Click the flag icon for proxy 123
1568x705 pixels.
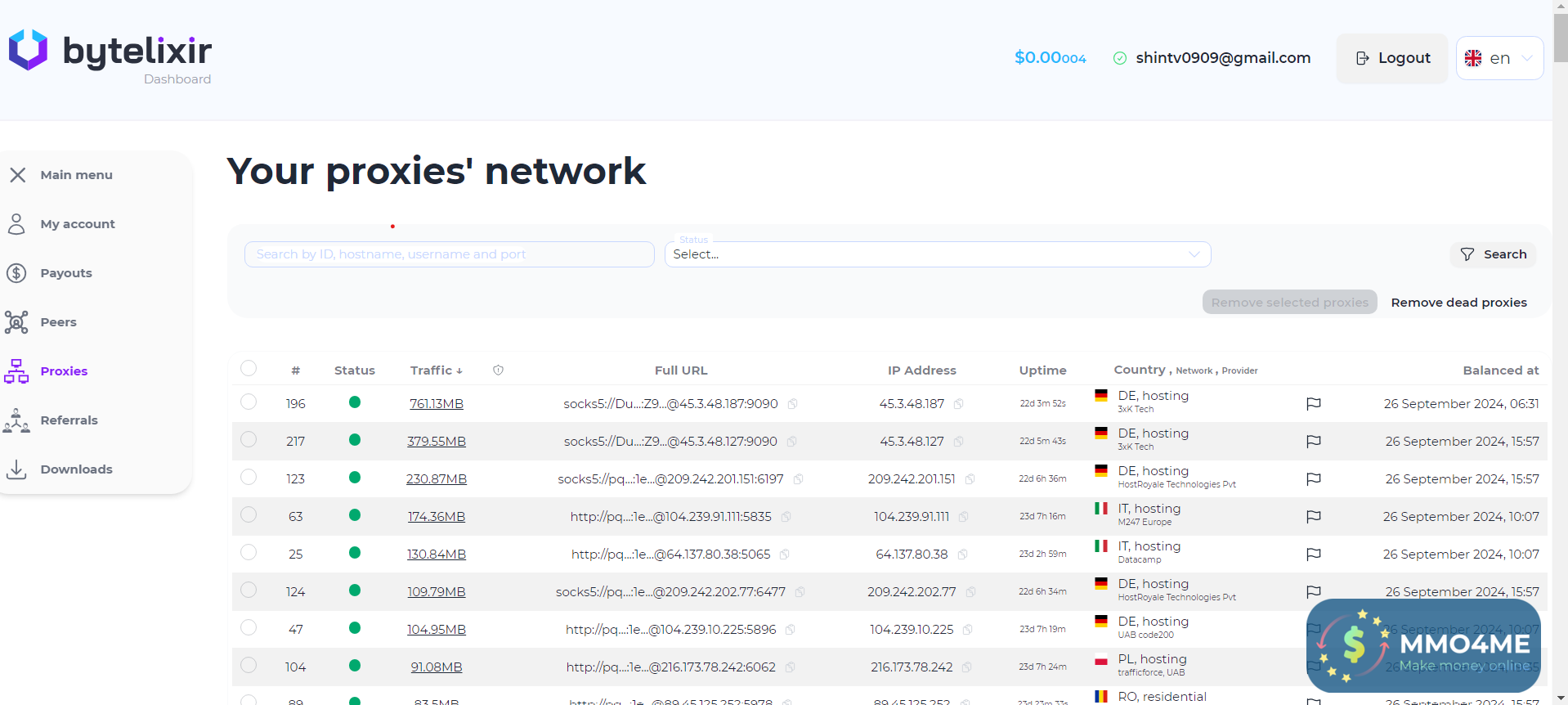[x=1314, y=479]
